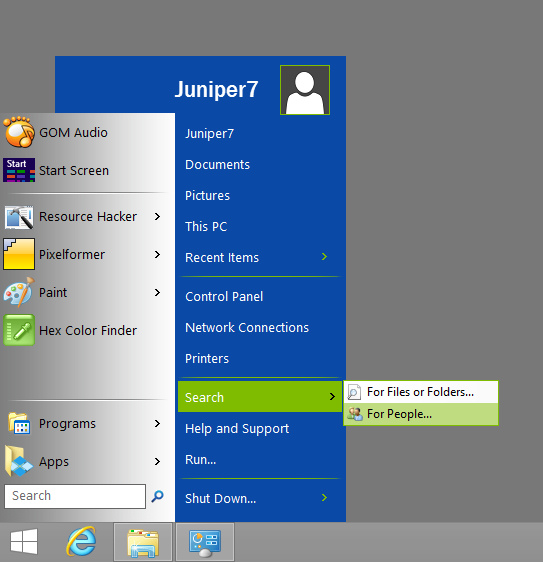Open the GOM Audio app icon
Image resolution: width=543 pixels, height=562 pixels.
19,132
